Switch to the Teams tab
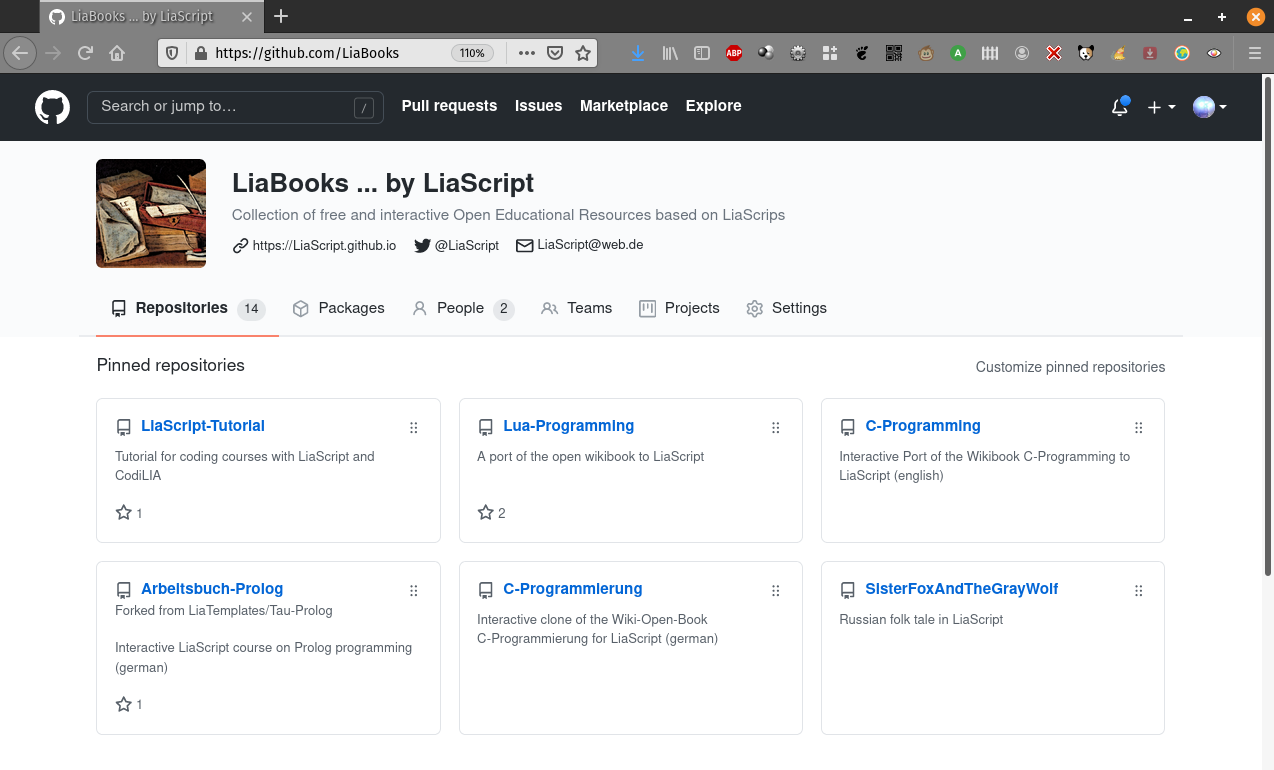The width and height of the screenshot is (1274, 770). click(x=576, y=308)
